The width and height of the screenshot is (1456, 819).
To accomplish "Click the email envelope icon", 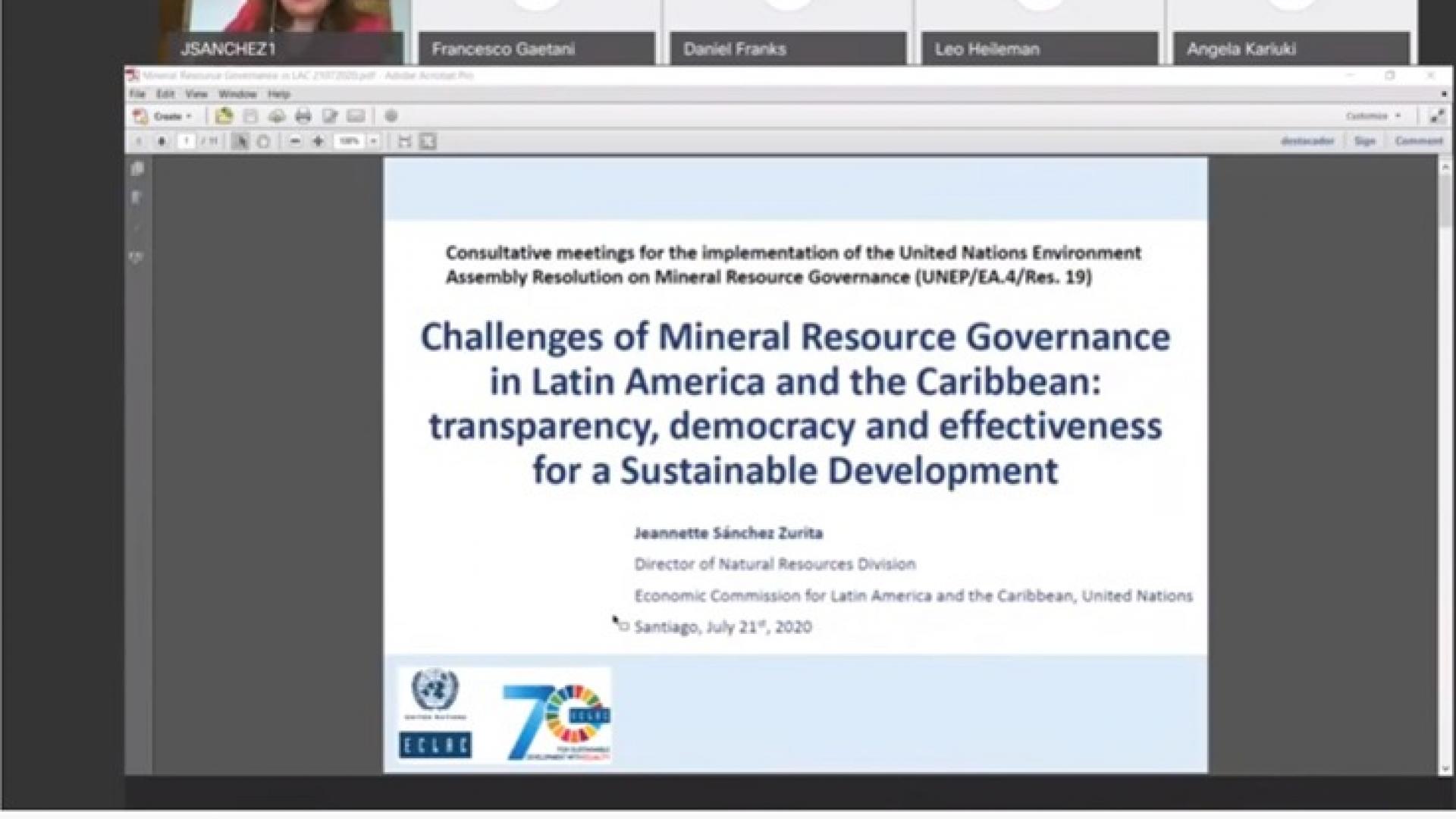I will [x=356, y=116].
